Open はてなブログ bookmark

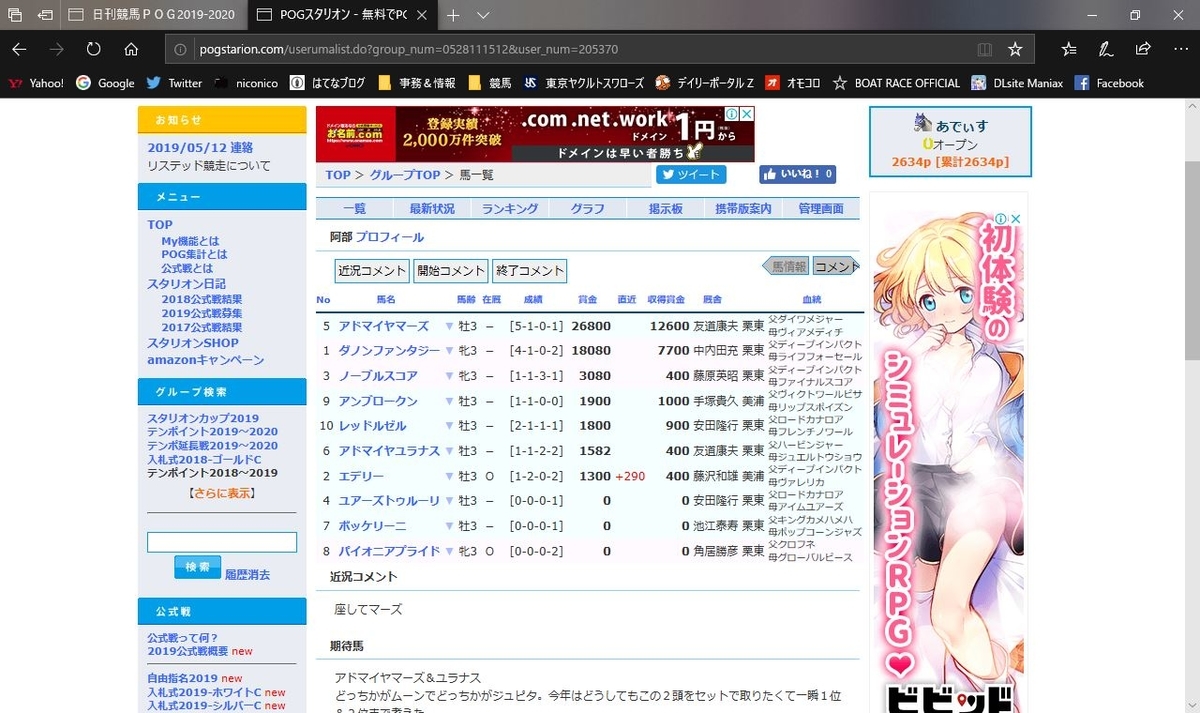click(x=328, y=83)
